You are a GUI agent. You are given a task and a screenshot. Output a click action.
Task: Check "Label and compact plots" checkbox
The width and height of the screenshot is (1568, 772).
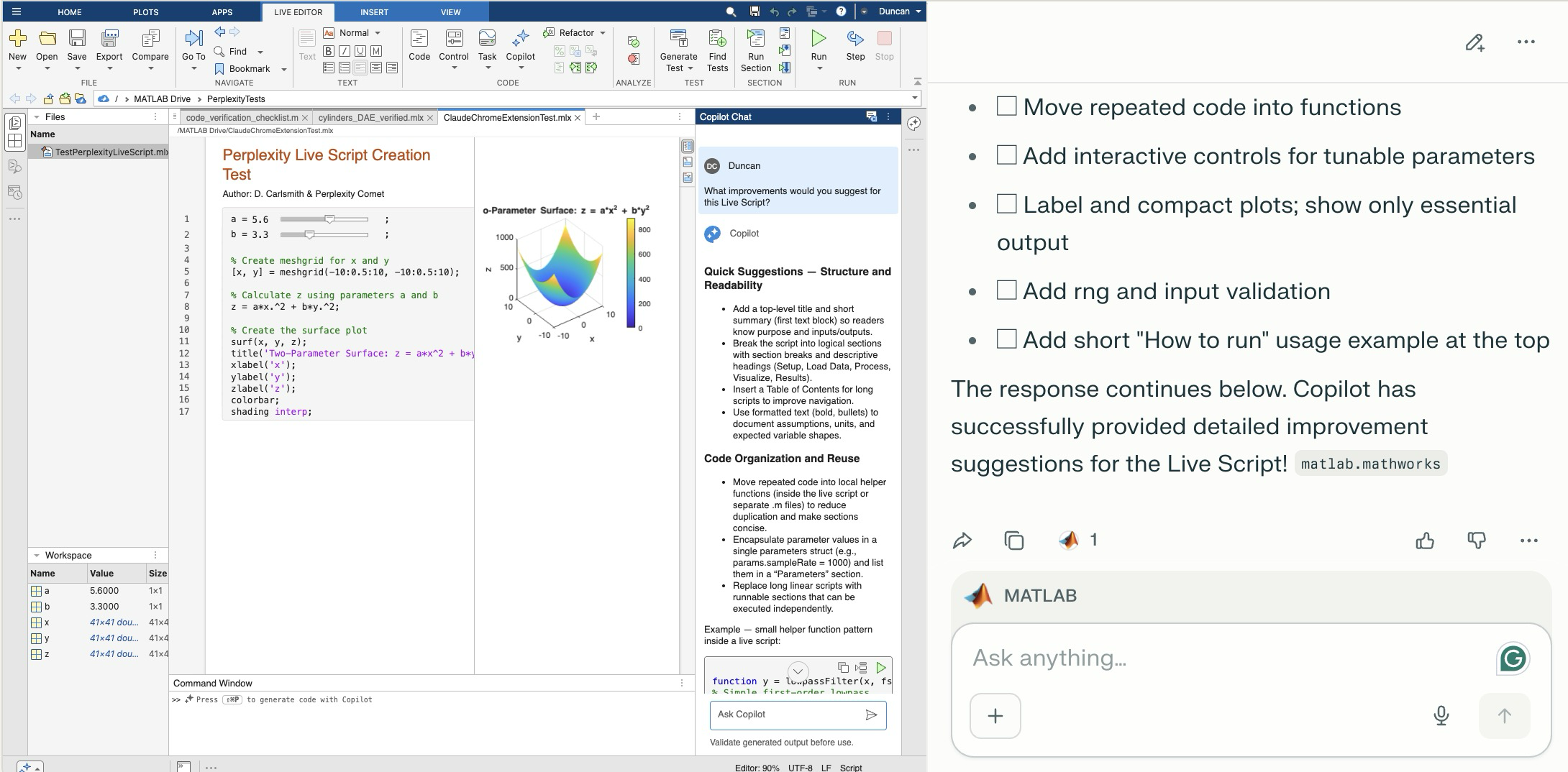point(1006,204)
